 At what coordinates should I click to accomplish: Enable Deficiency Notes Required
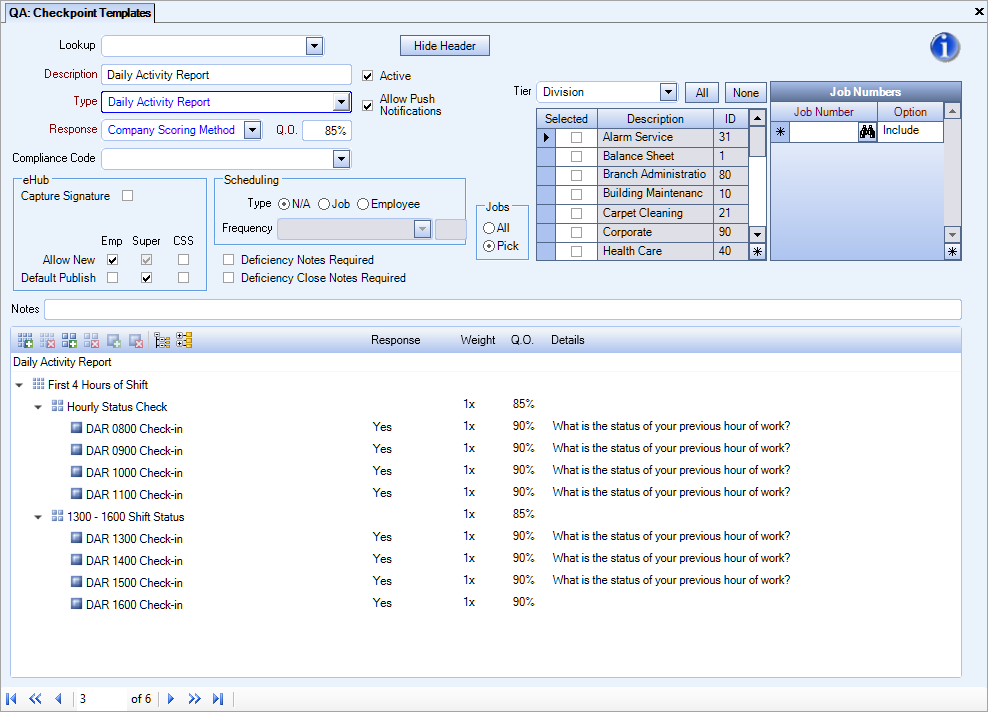tap(228, 259)
